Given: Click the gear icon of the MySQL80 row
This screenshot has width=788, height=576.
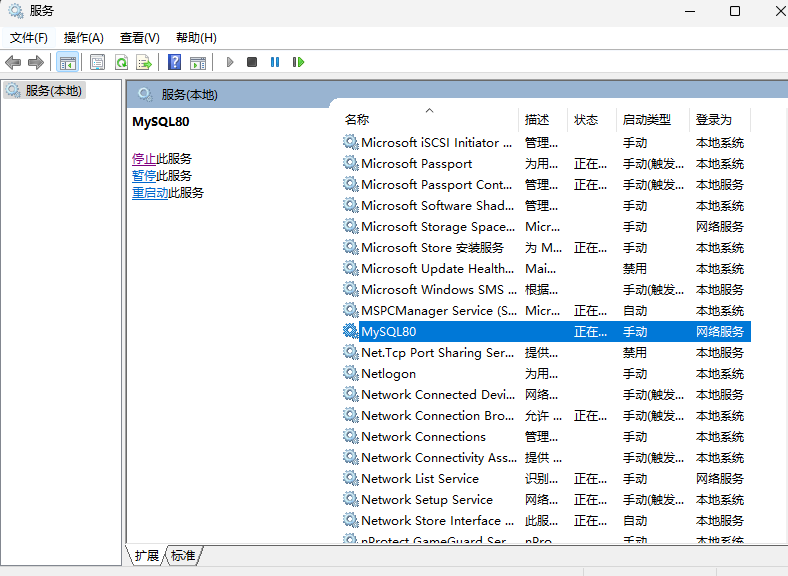Looking at the screenshot, I should (350, 331).
